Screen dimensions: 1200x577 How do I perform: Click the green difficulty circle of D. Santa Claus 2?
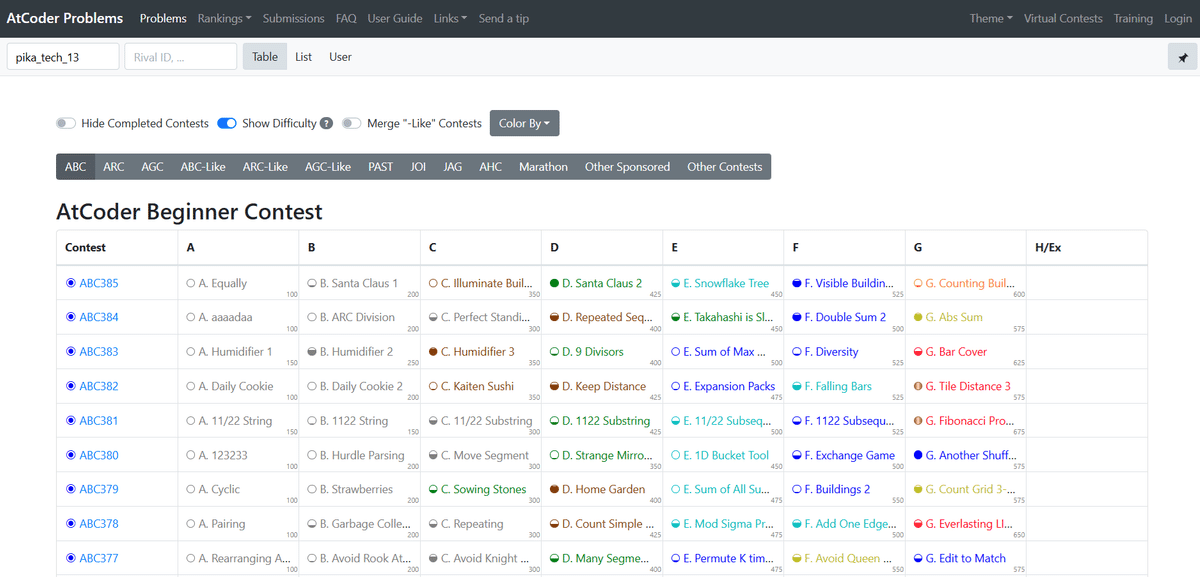554,283
